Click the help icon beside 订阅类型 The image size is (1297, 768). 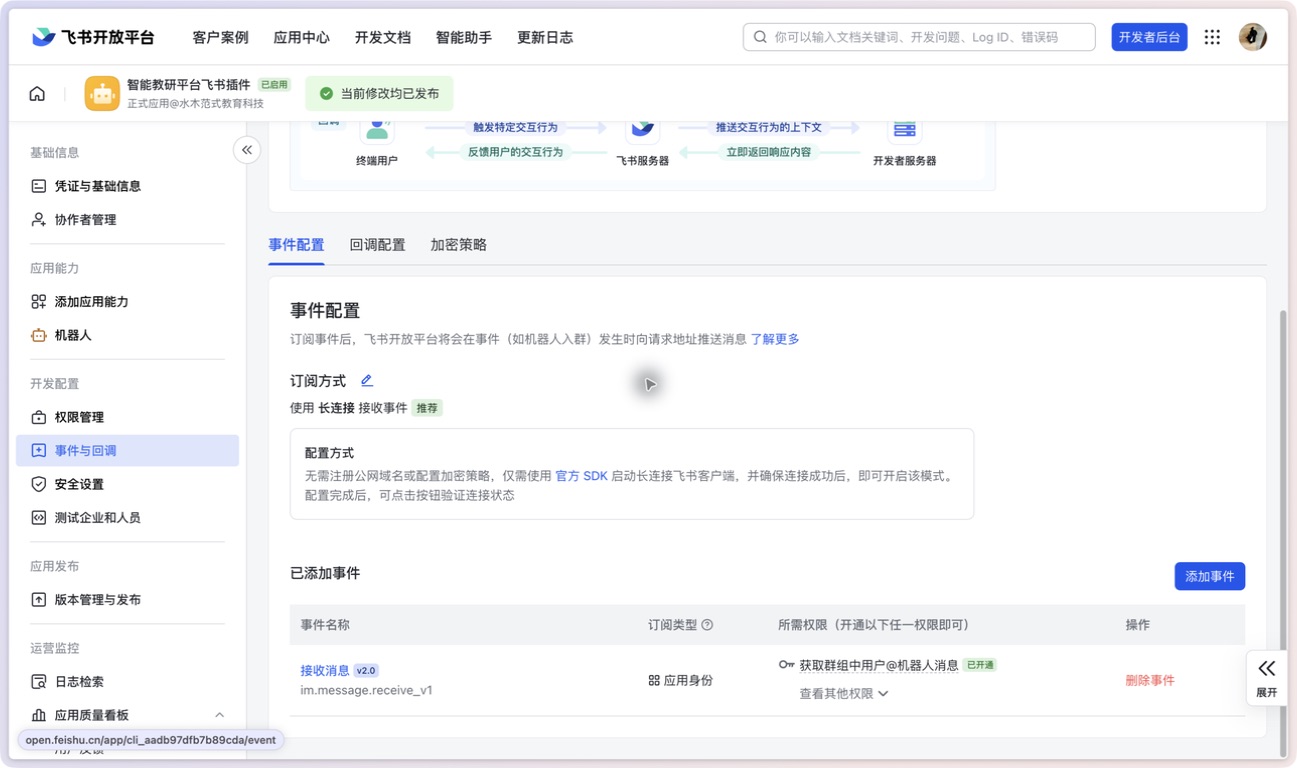pyautogui.click(x=707, y=625)
